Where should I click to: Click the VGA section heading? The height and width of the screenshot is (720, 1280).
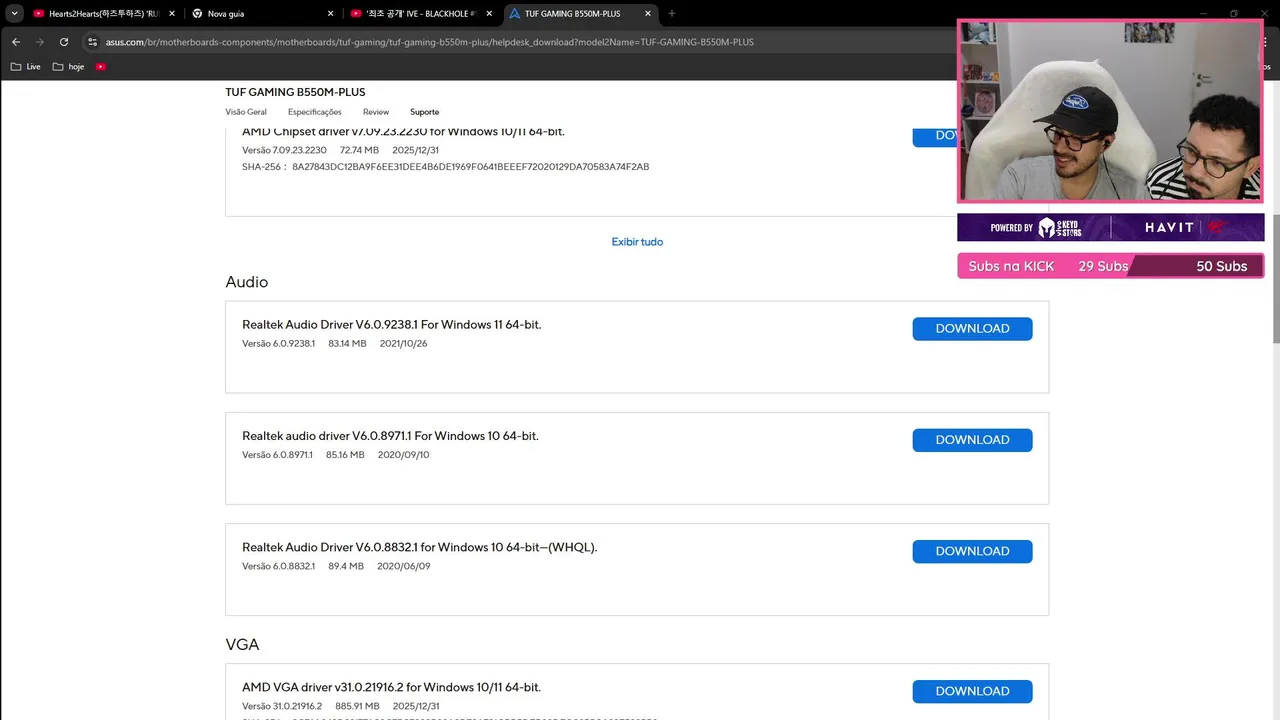click(x=242, y=645)
